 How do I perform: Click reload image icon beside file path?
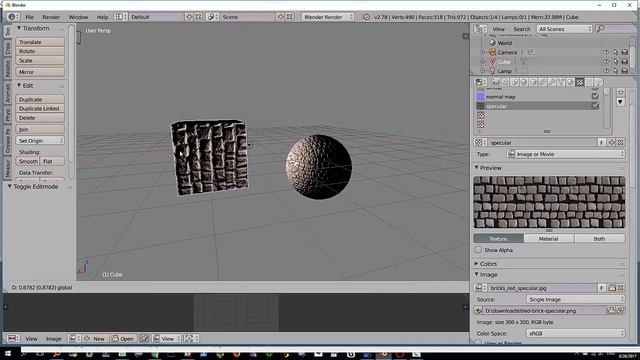pyautogui.click(x=620, y=311)
